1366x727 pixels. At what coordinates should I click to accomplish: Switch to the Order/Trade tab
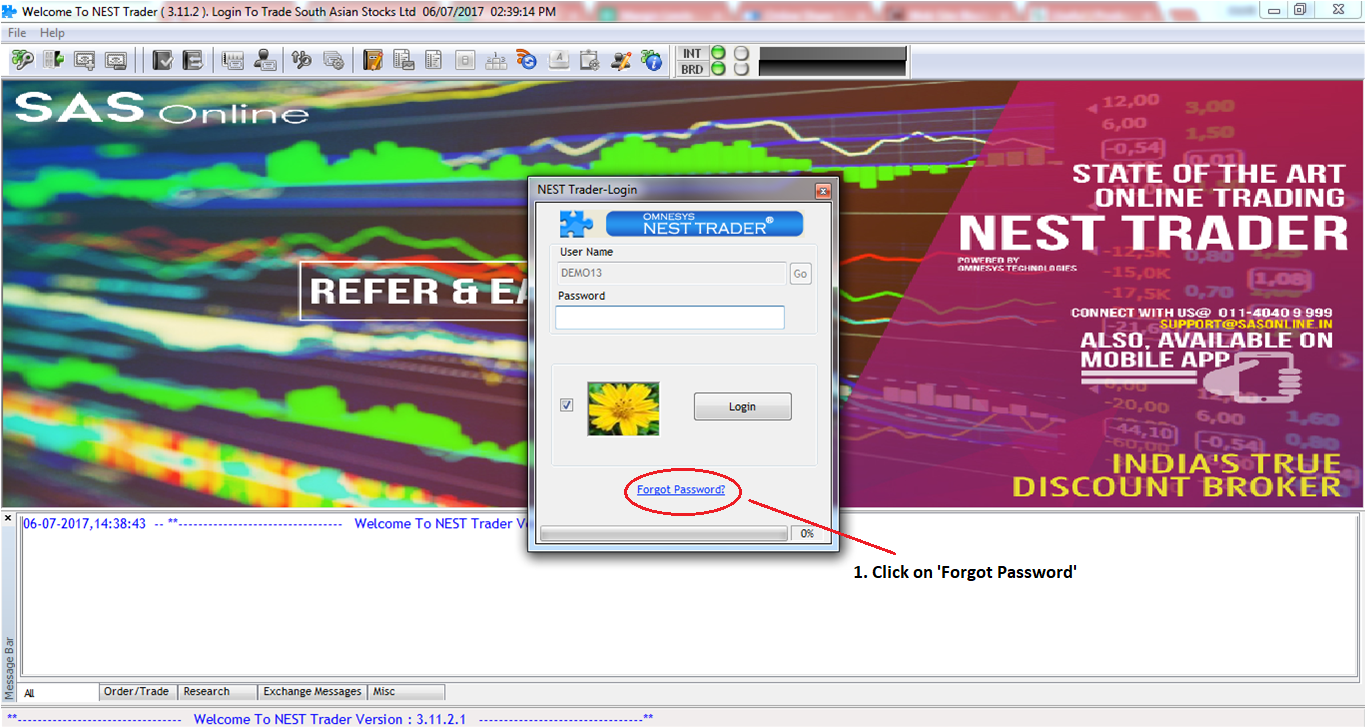click(138, 691)
